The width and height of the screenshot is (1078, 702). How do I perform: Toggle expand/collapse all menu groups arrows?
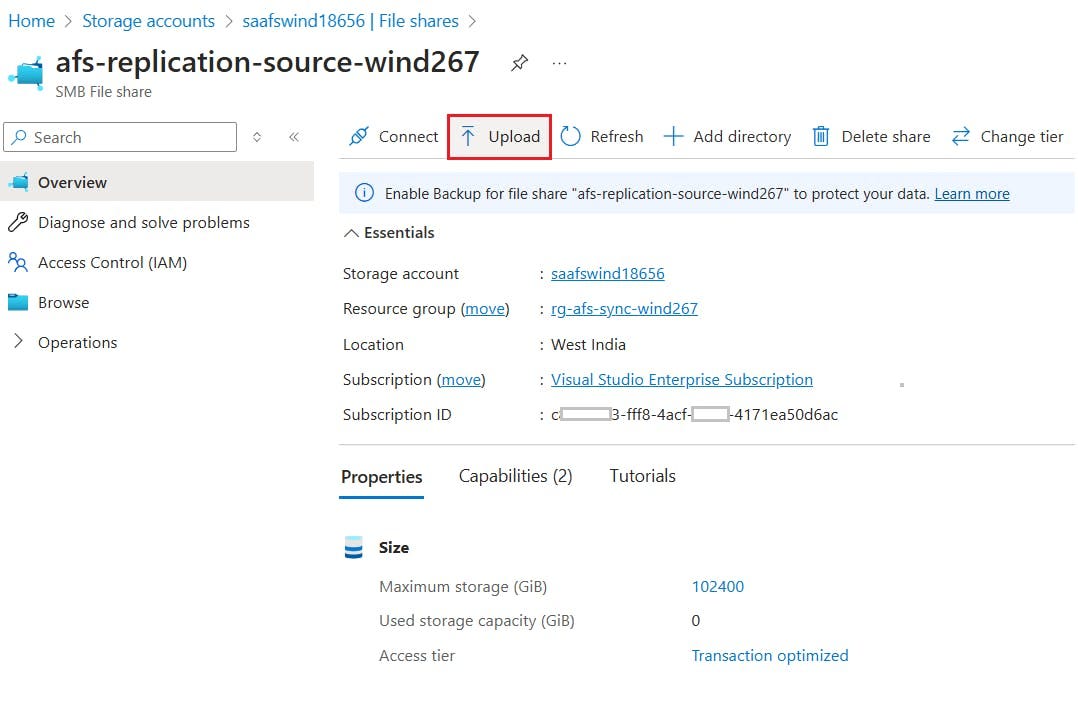256,137
